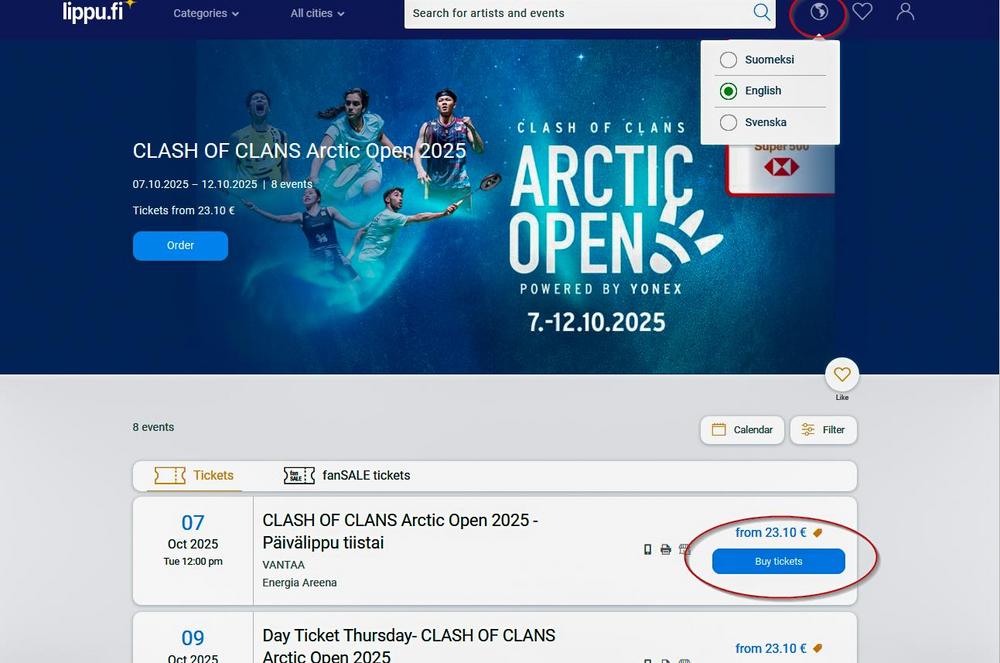
Task: Click Buy tickets for the Oct 07 event
Action: point(778,562)
